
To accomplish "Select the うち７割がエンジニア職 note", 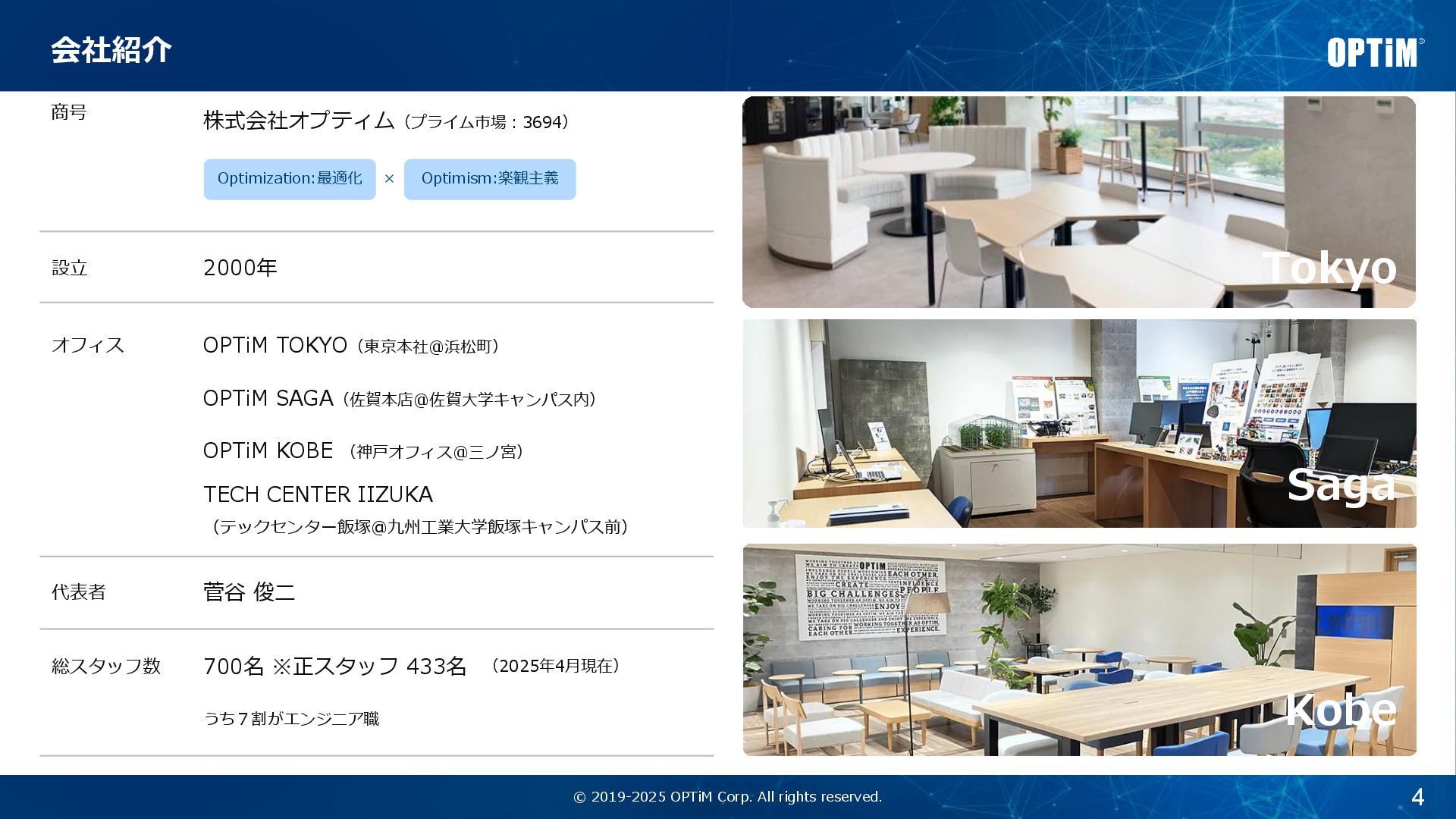I will pyautogui.click(x=291, y=718).
